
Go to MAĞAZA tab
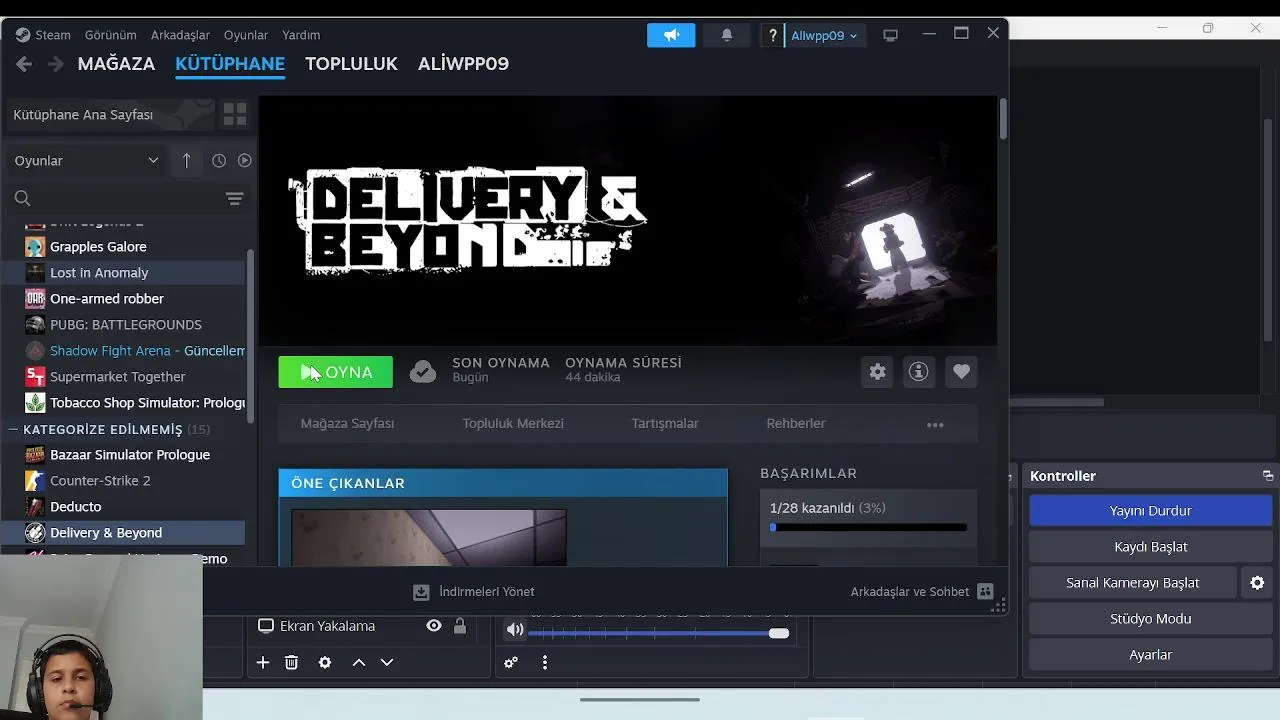[x=116, y=64]
